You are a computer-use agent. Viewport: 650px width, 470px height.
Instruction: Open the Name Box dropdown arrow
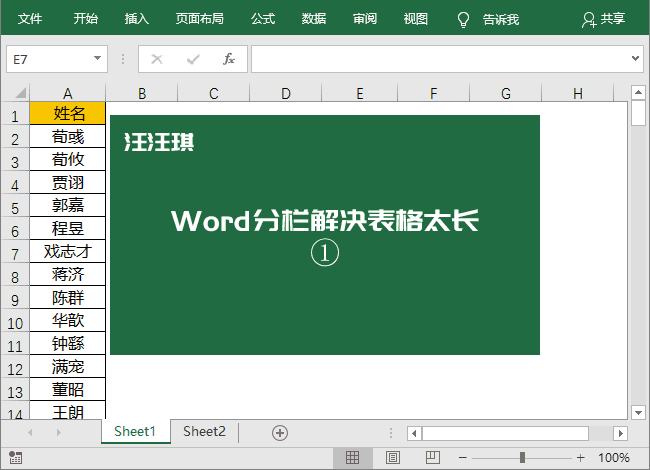(97, 58)
